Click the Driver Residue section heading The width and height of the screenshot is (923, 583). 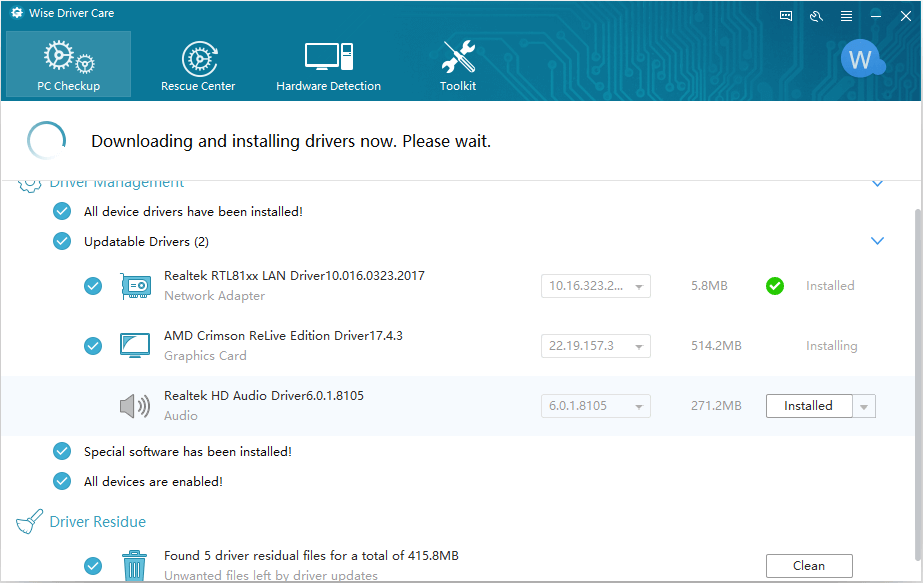tap(98, 522)
